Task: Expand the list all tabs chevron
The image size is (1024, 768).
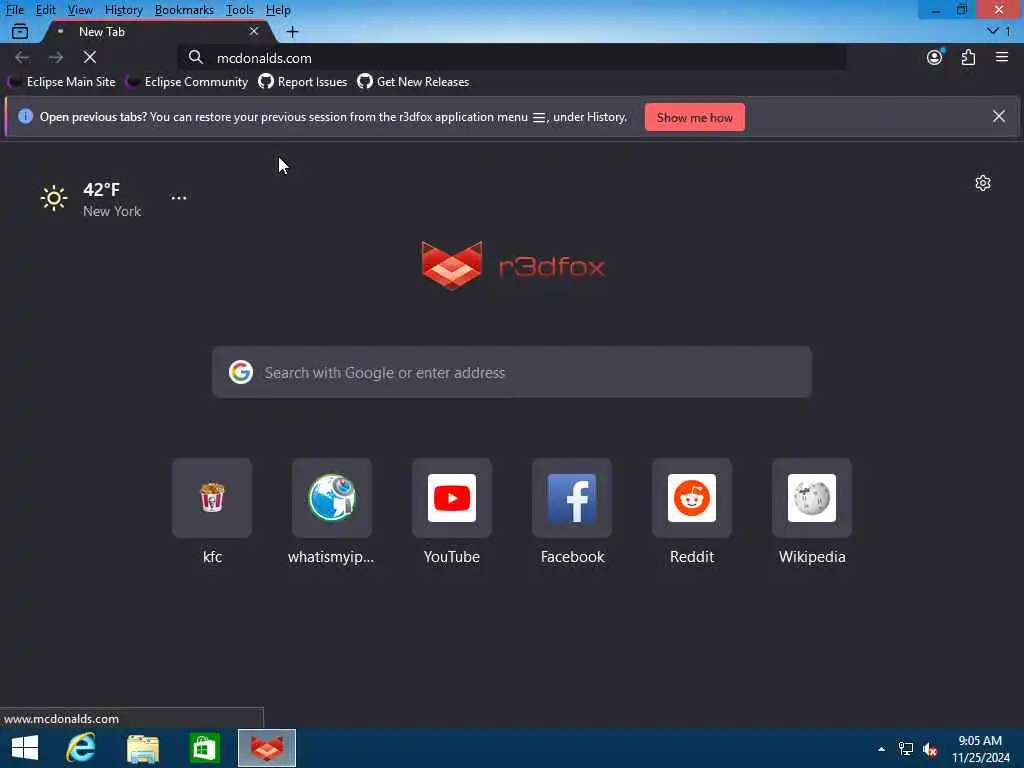Action: tap(993, 31)
